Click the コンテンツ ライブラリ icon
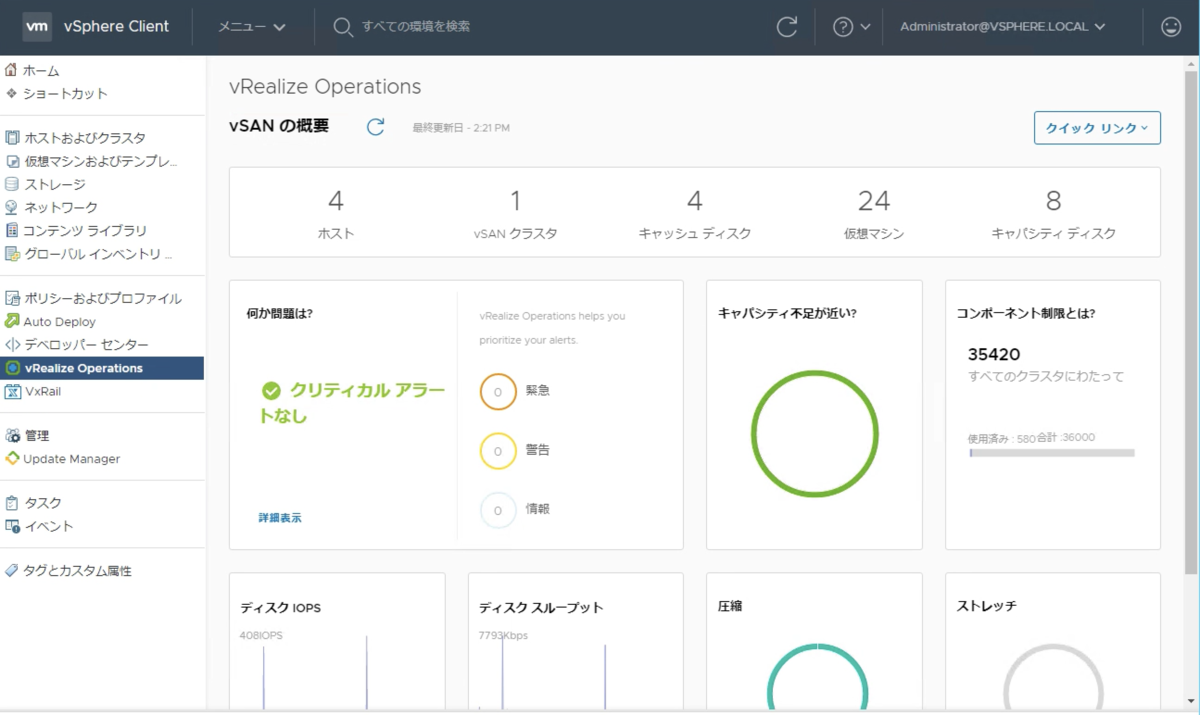The image size is (1200, 715). coord(12,230)
